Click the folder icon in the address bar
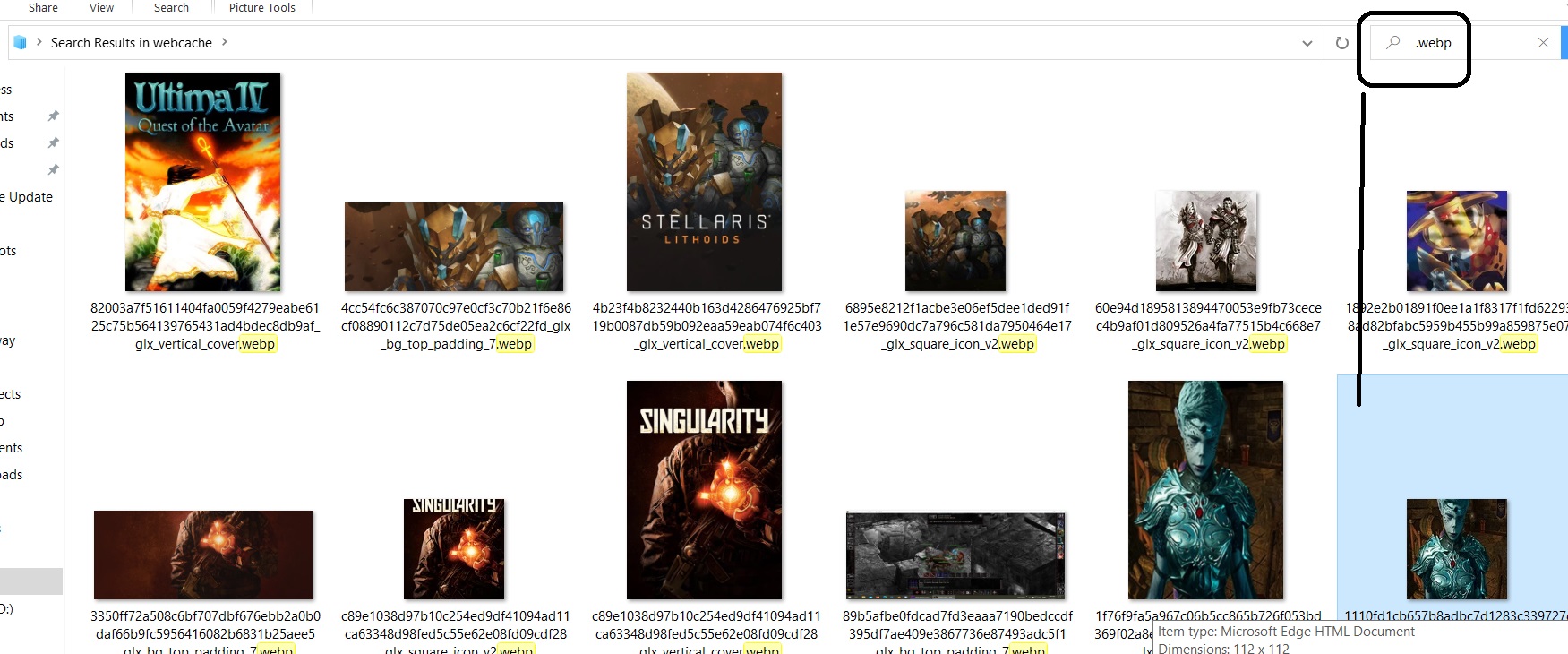Screen dimensions: 1568x654 (x=20, y=42)
